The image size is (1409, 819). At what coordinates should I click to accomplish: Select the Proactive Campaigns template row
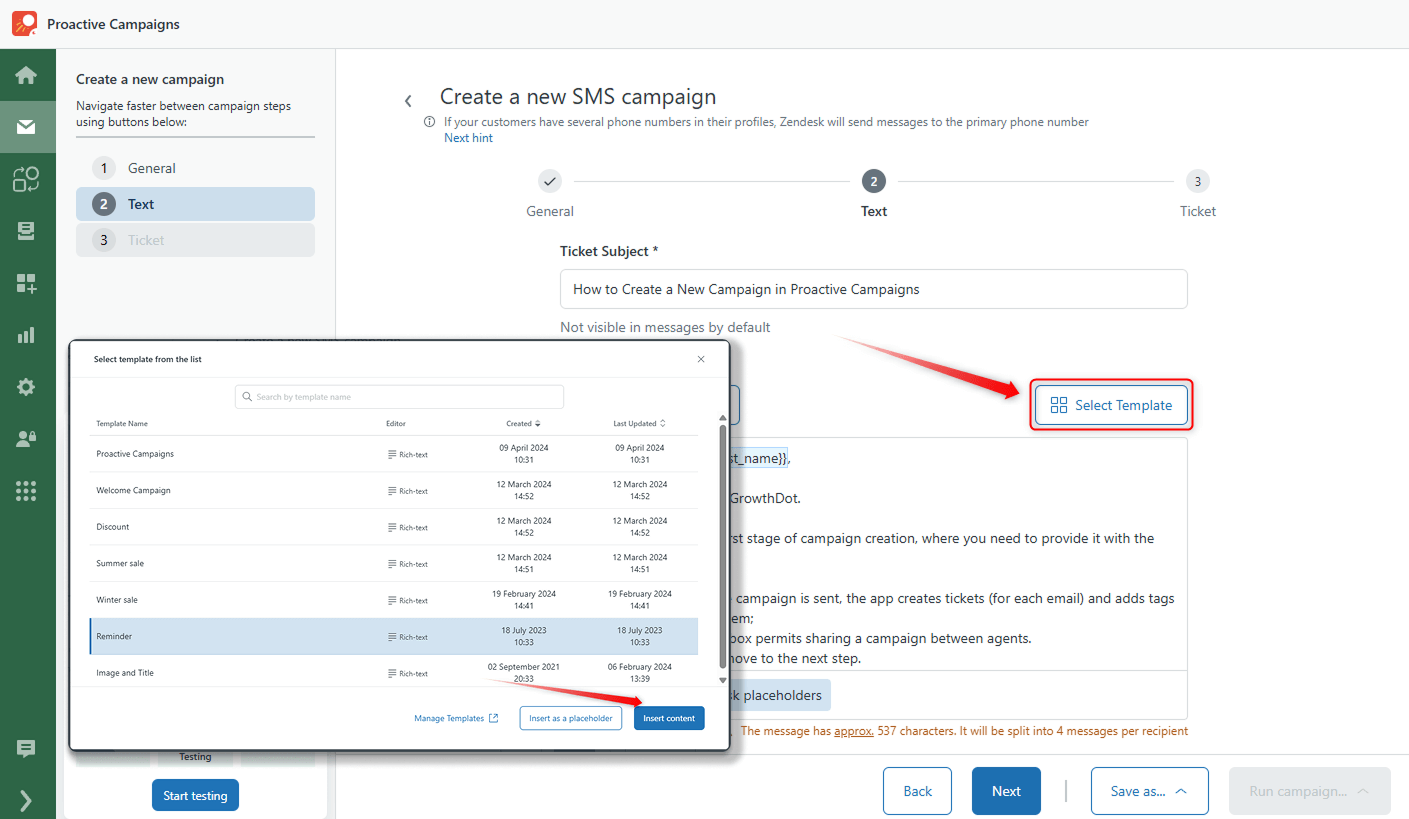[x=393, y=454]
